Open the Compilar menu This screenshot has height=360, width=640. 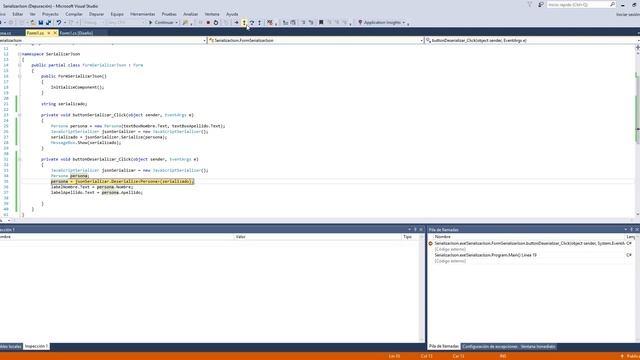click(74, 14)
